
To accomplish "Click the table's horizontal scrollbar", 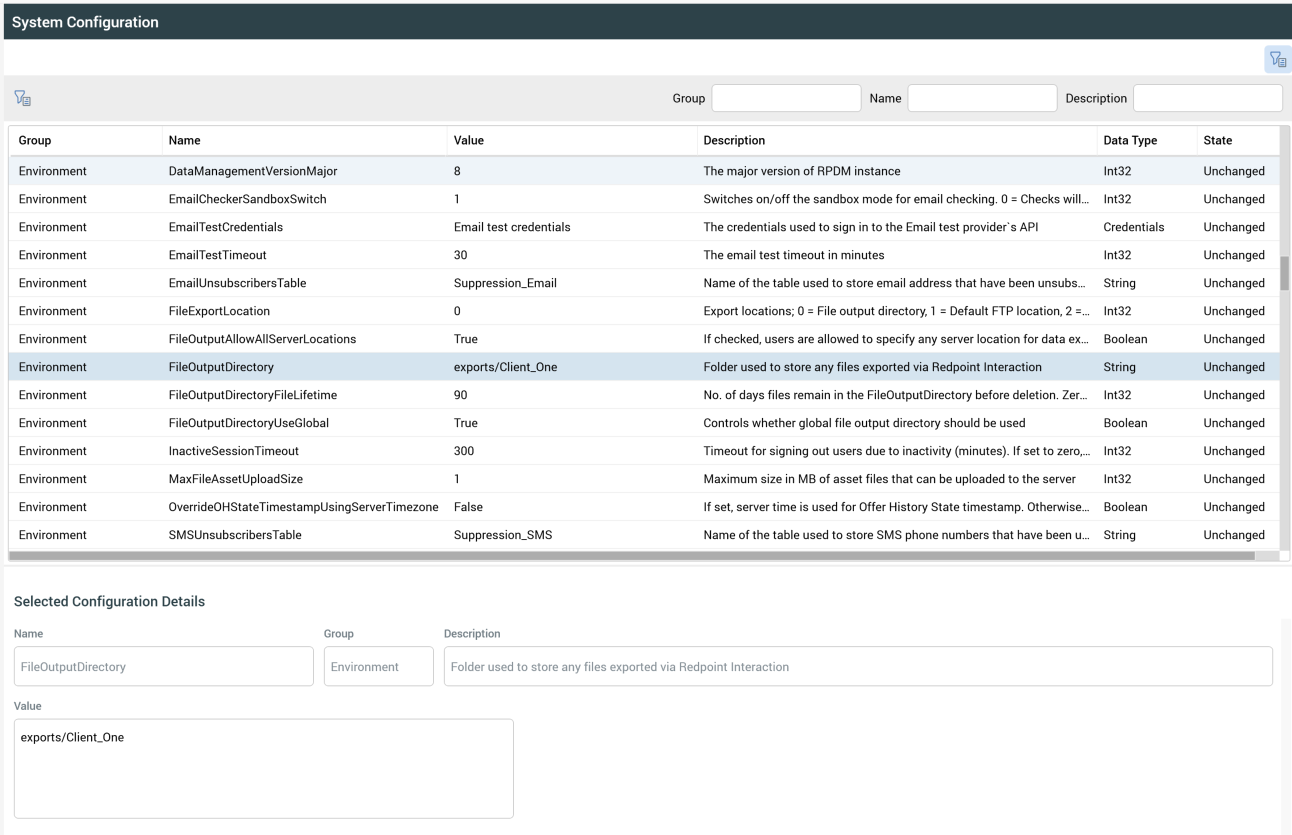I will coord(632,555).
